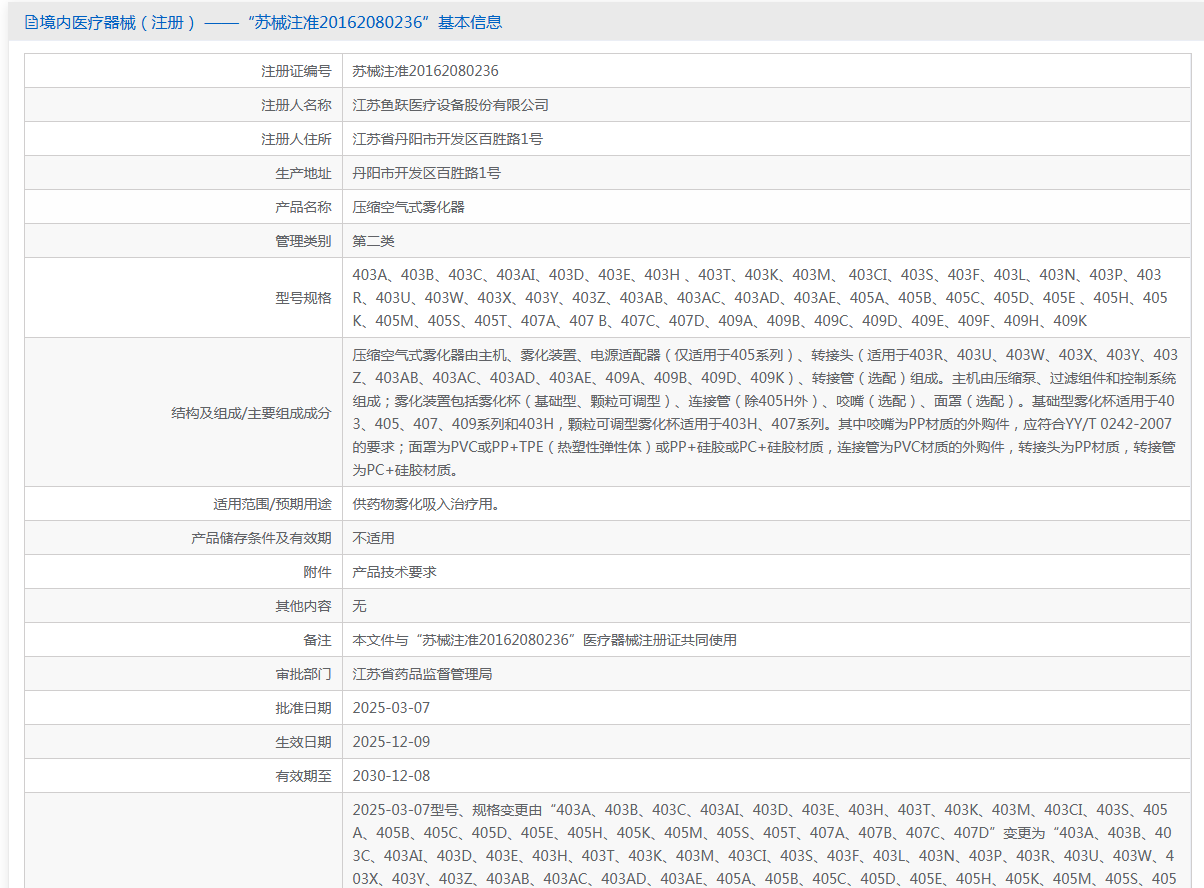Image resolution: width=1204 pixels, height=888 pixels.
Task: Select effective date 2025-12-09
Action: point(391,742)
